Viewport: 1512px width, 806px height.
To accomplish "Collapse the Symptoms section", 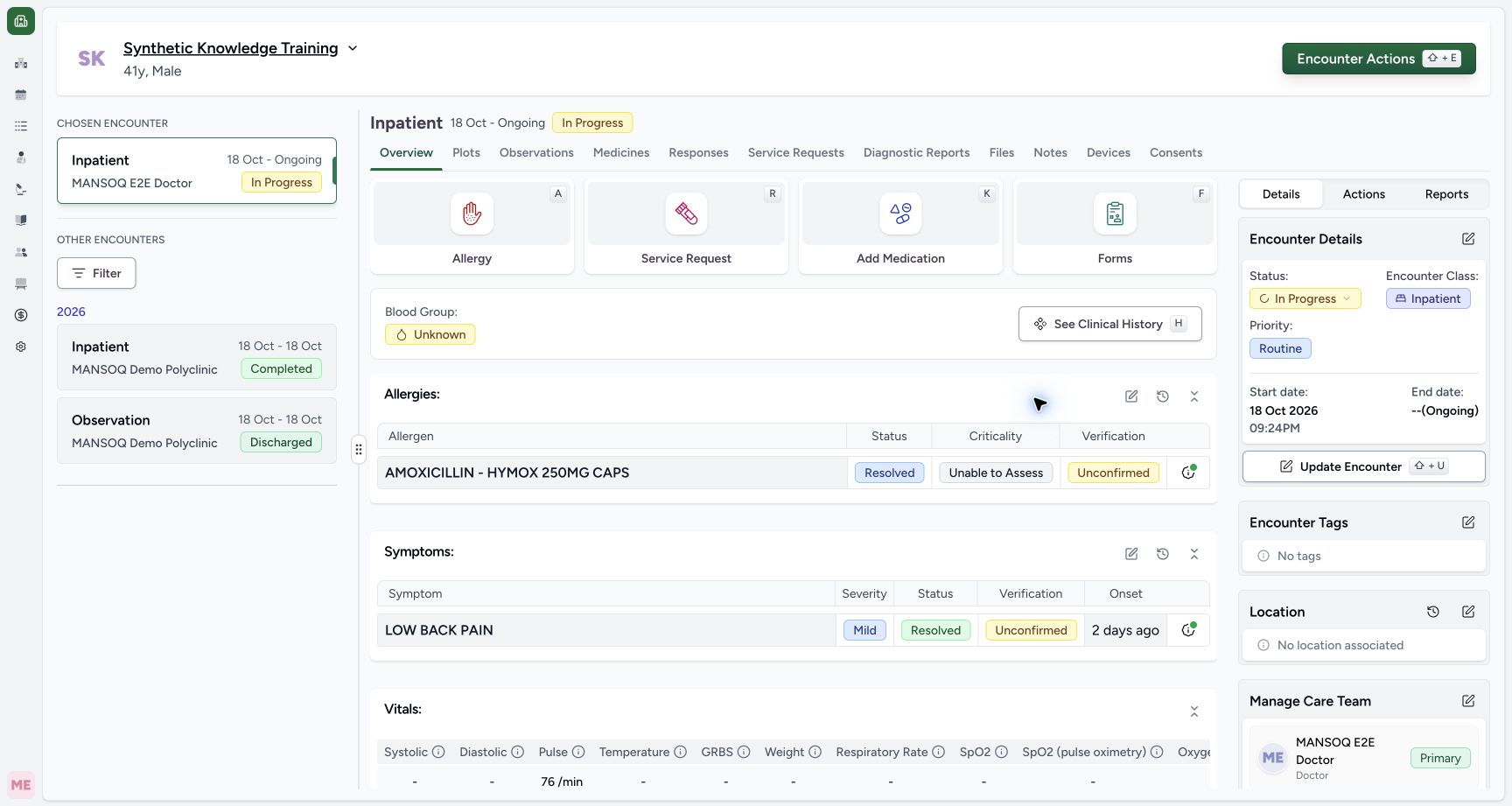I will [1194, 554].
